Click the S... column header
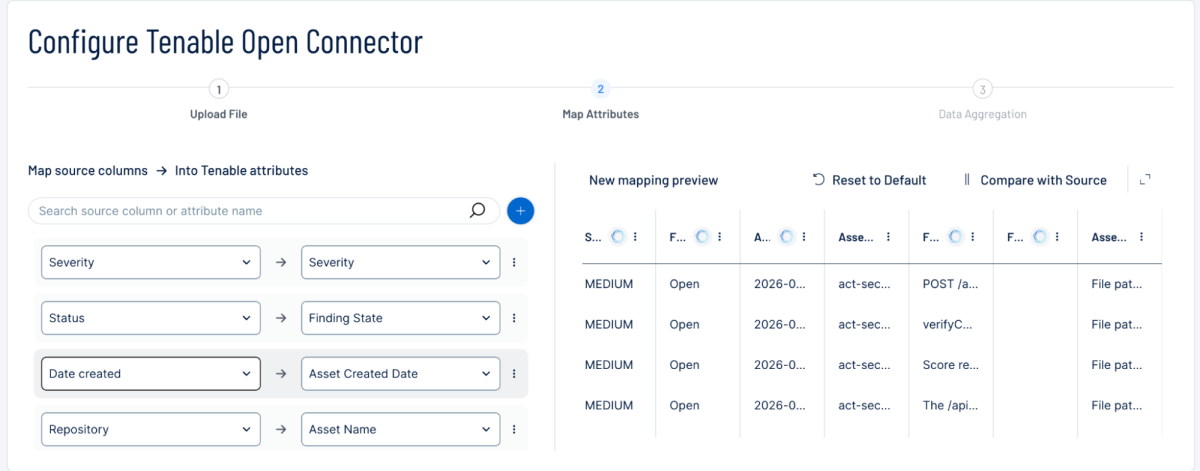This screenshot has width=1200, height=471. (x=594, y=237)
